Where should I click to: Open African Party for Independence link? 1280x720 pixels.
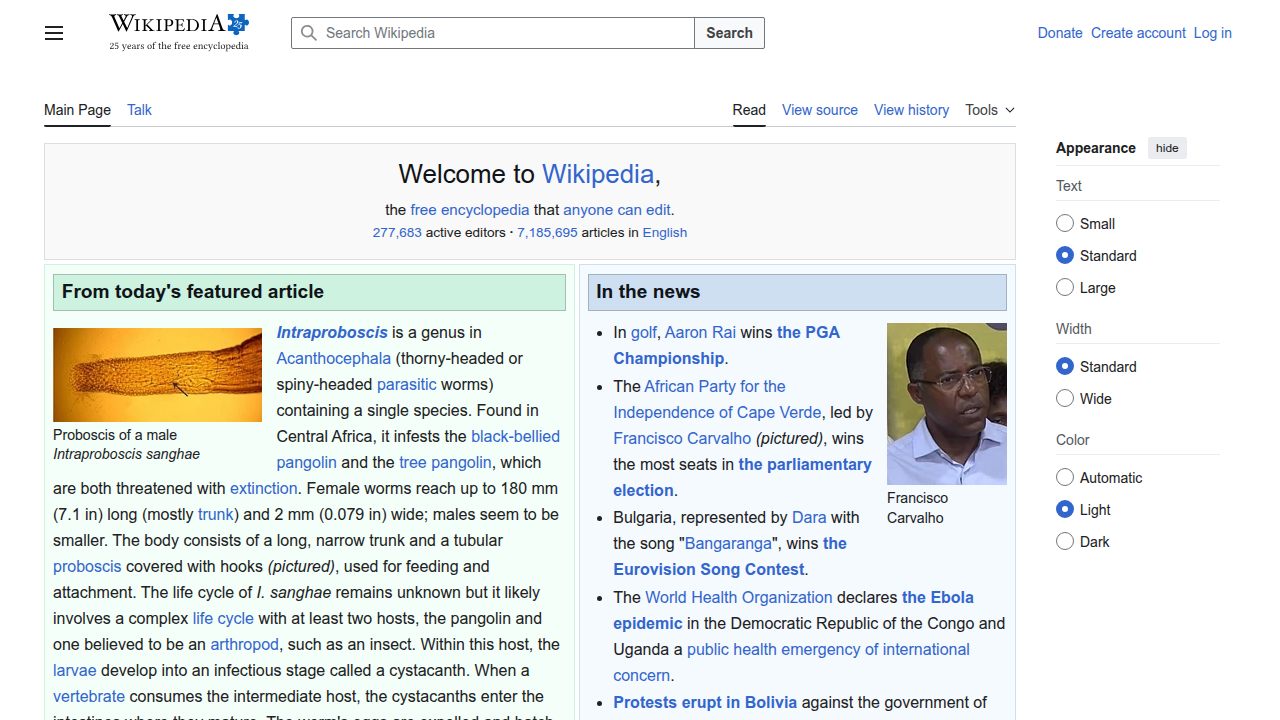717,399
